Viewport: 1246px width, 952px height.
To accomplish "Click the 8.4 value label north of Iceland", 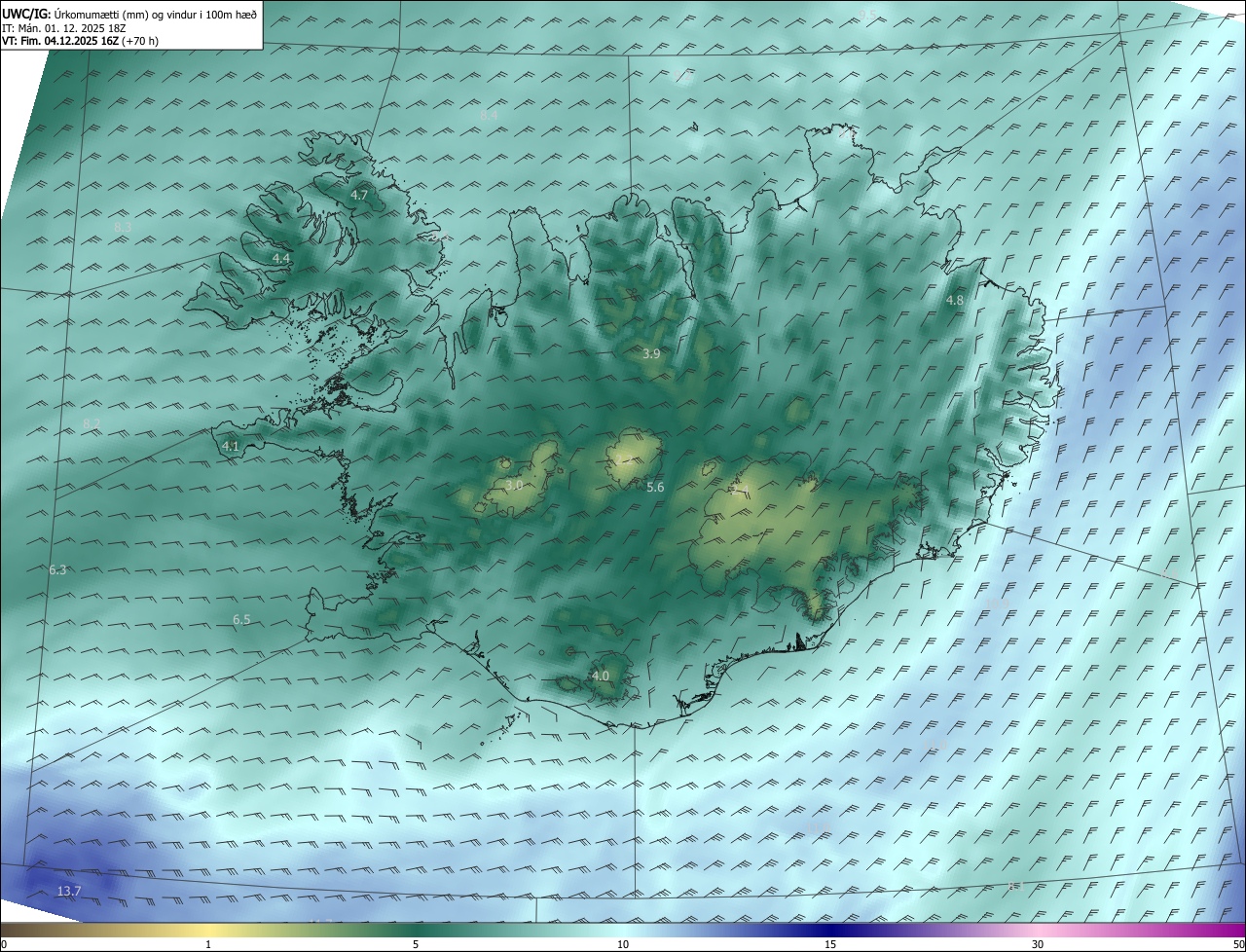I will pos(489,115).
